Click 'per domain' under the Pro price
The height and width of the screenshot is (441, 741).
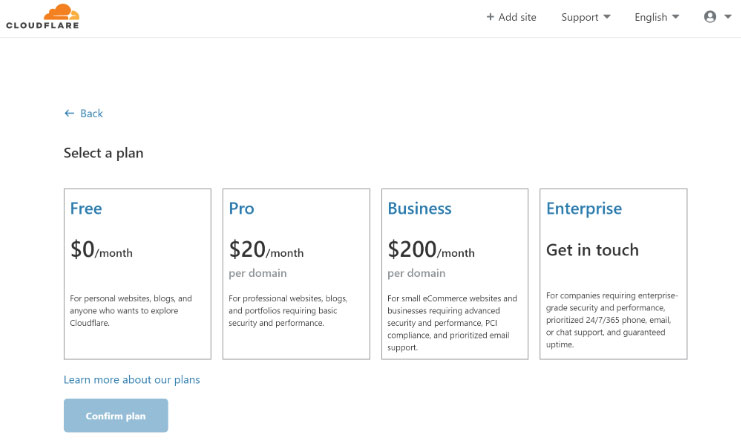pyautogui.click(x=258, y=273)
